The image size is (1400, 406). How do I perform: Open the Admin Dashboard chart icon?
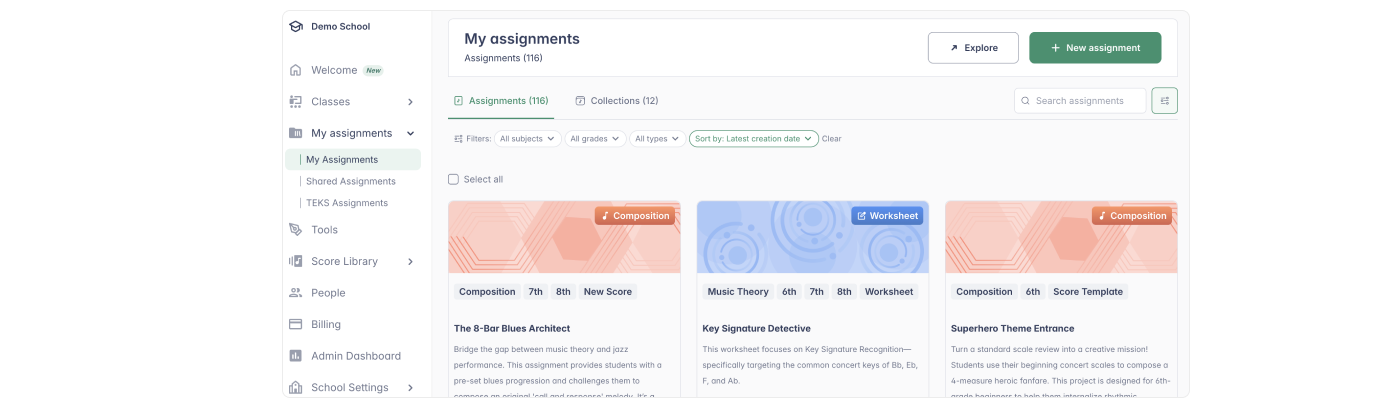coord(296,356)
